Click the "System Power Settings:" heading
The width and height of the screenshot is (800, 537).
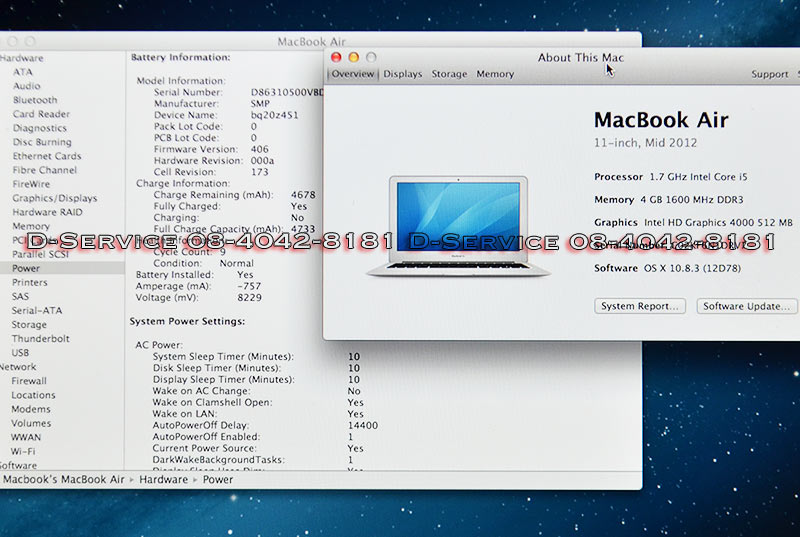click(x=187, y=321)
